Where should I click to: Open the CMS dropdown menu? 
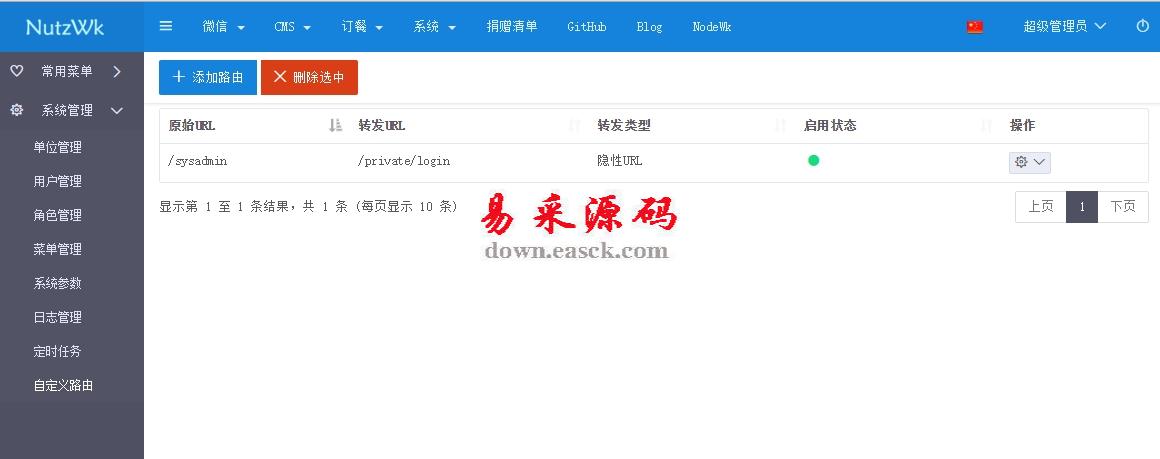[292, 27]
